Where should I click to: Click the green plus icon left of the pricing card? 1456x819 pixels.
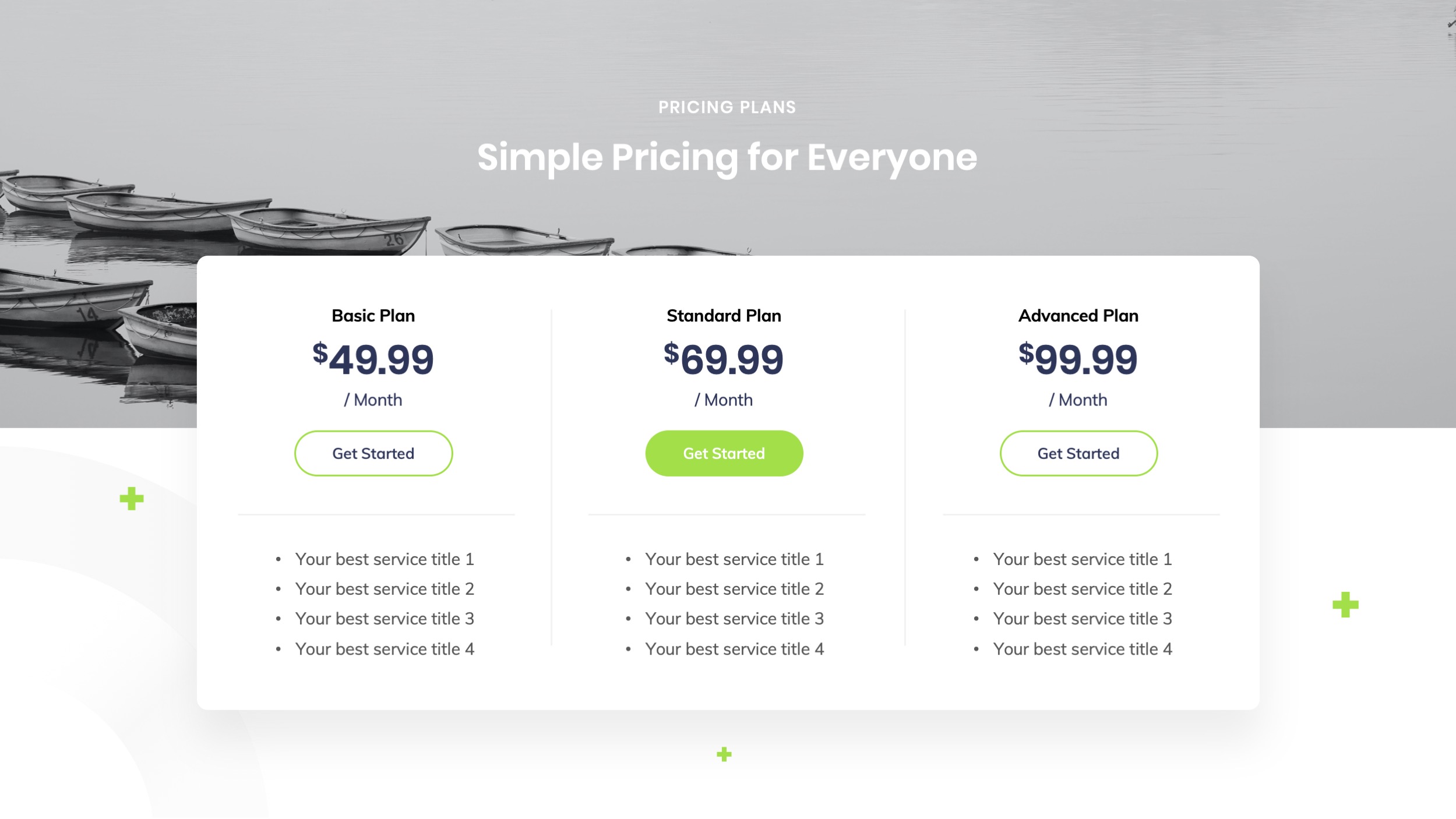[132, 499]
